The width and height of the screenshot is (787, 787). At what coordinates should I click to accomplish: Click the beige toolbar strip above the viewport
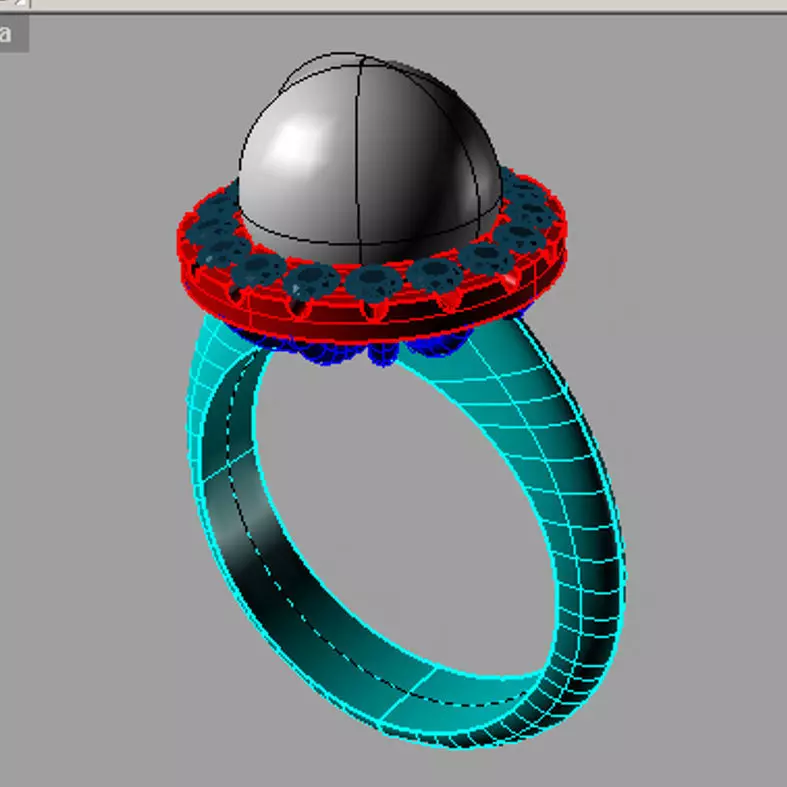pos(402,4)
